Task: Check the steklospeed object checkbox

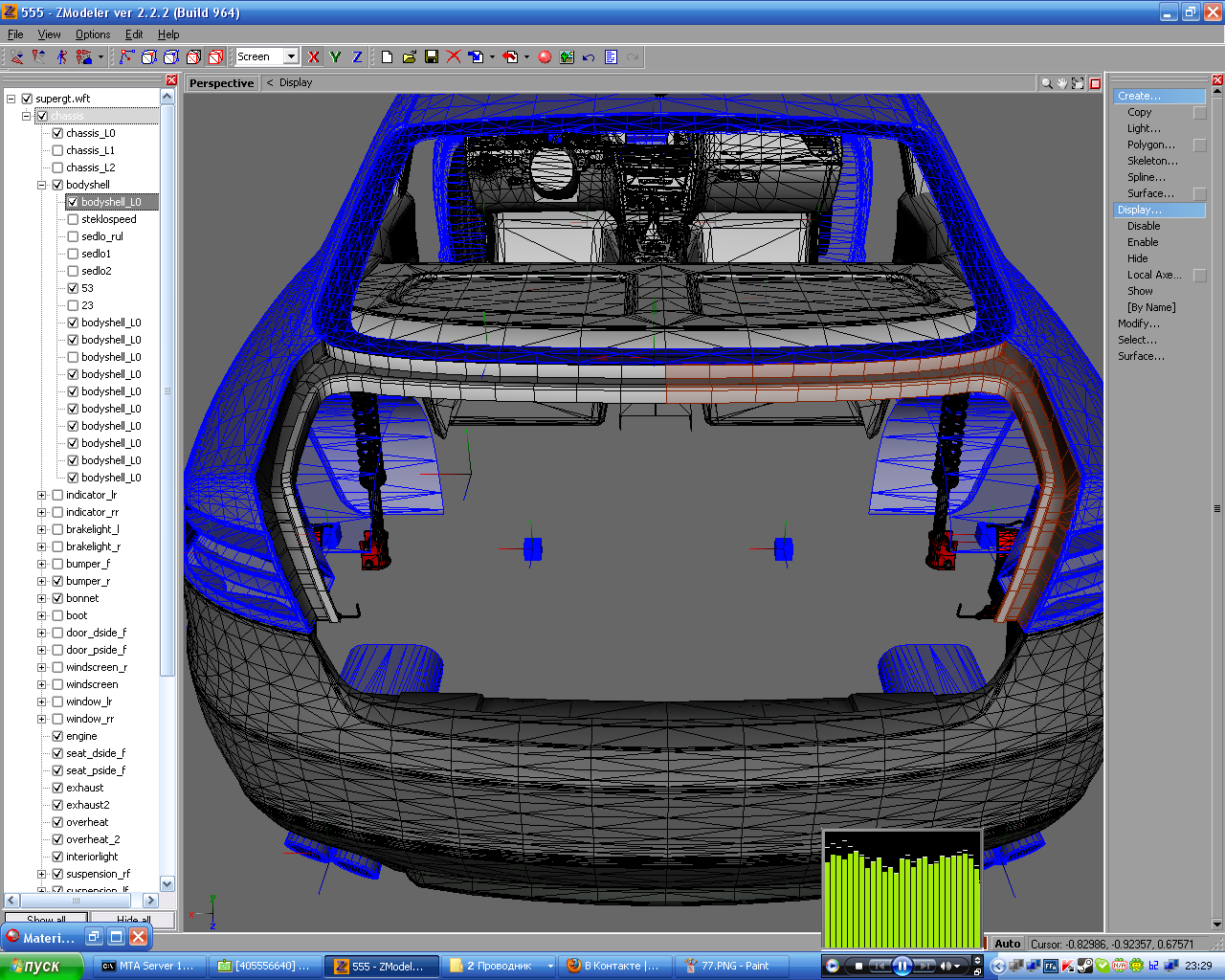Action: coord(73,219)
